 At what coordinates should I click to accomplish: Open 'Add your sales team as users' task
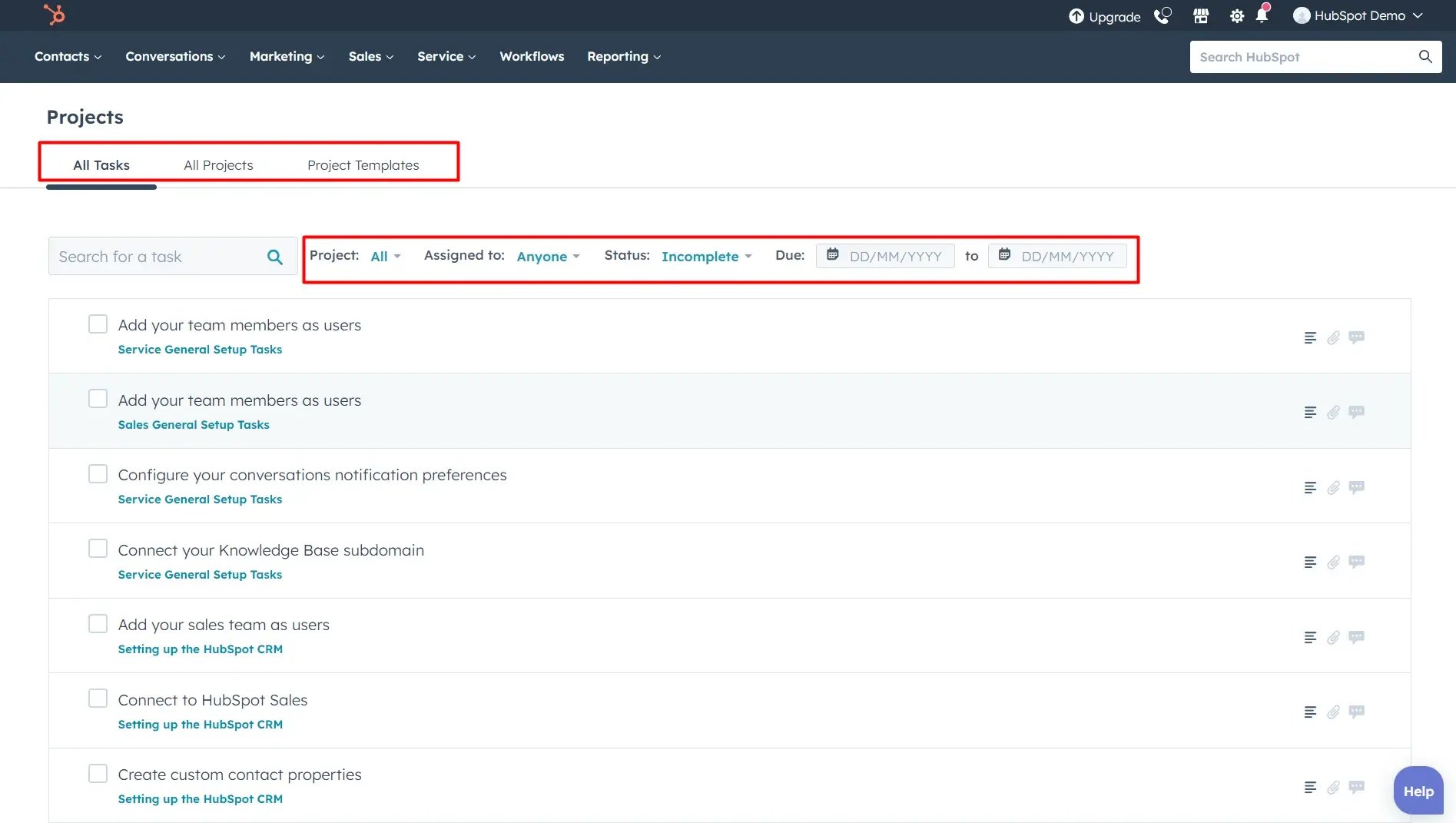point(224,625)
